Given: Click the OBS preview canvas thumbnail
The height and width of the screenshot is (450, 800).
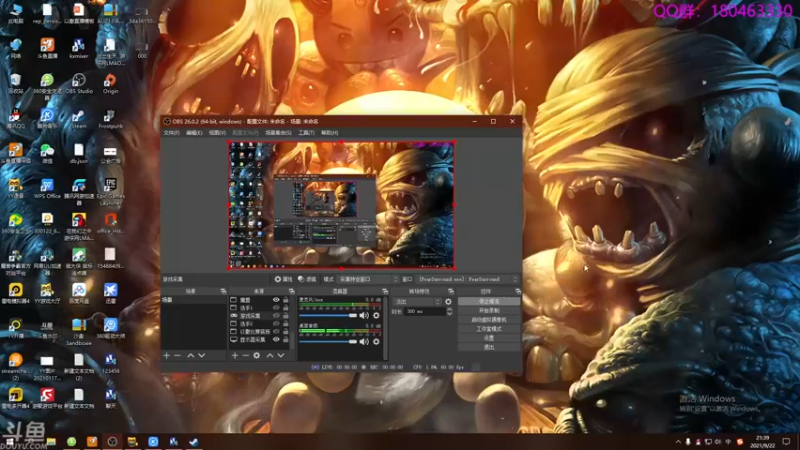Looking at the screenshot, I should pyautogui.click(x=341, y=205).
